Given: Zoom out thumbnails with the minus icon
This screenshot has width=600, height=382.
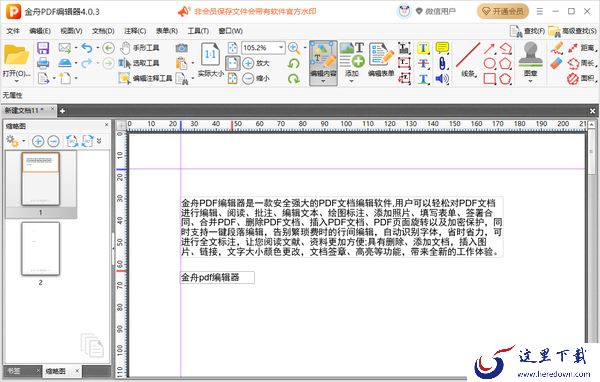Looking at the screenshot, I should 54,141.
